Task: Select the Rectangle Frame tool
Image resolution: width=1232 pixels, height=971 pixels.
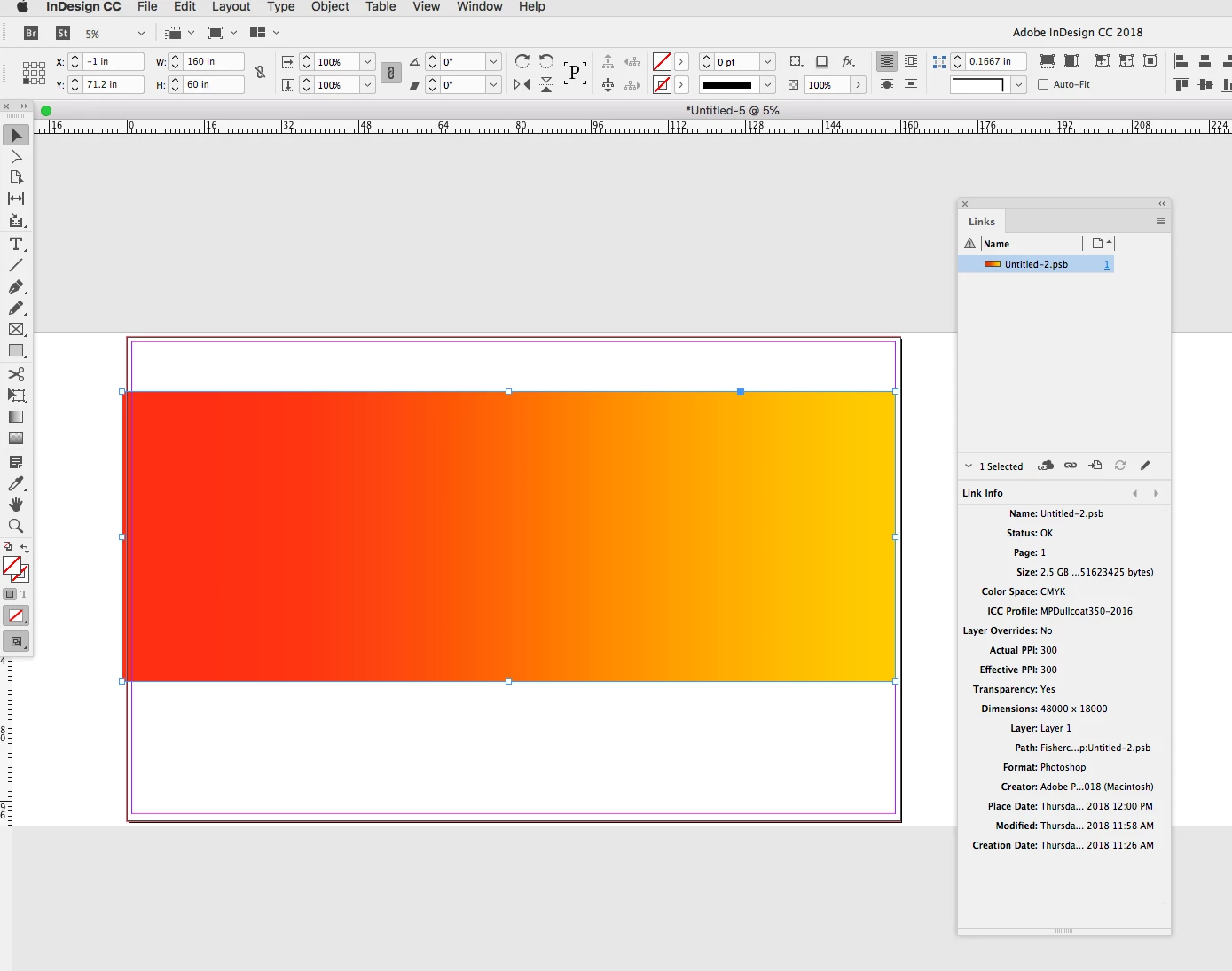Action: pos(16,329)
